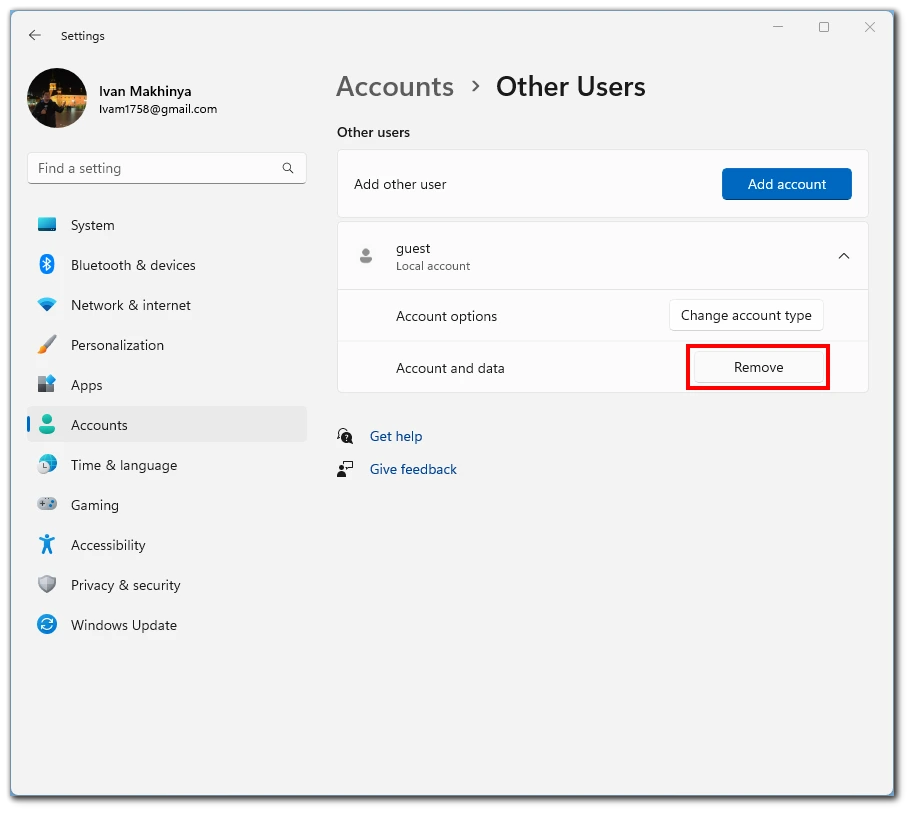The image size is (912, 814).
Task: Select the Apps icon in sidebar
Action: coord(47,385)
